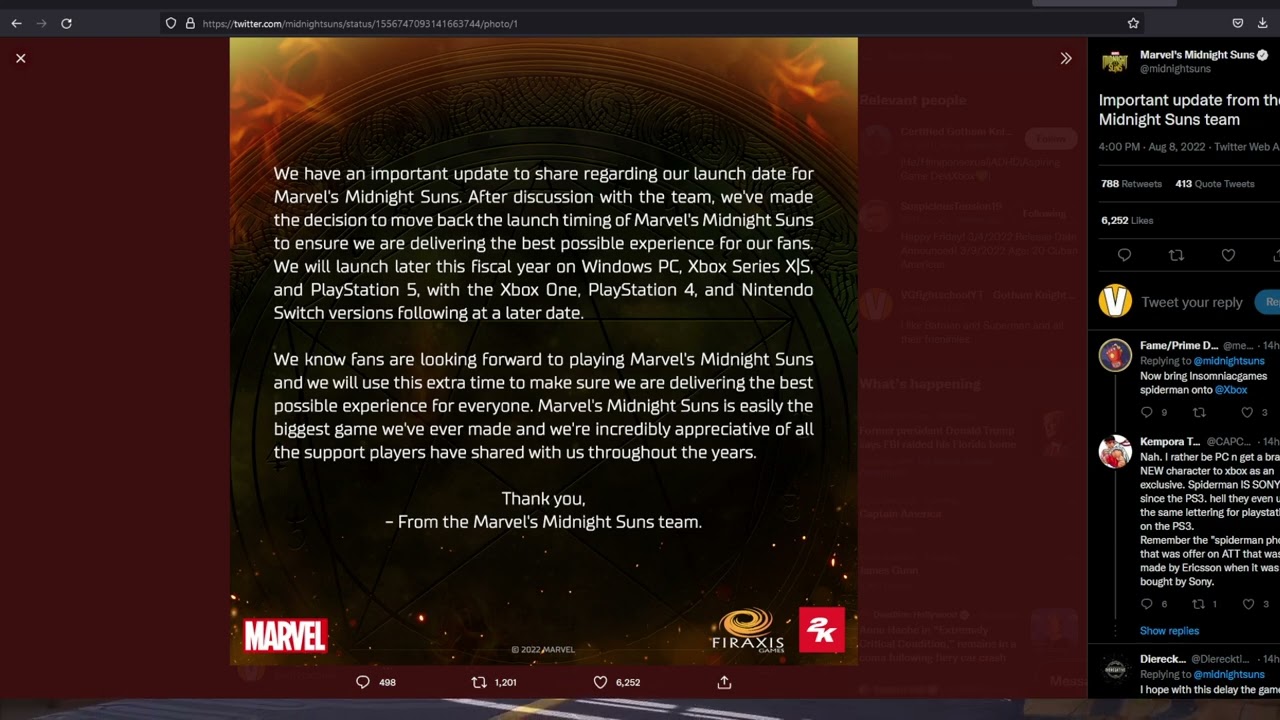Open Diereck... commenter avatar
The height and width of the screenshot is (720, 1280).
1115,669
